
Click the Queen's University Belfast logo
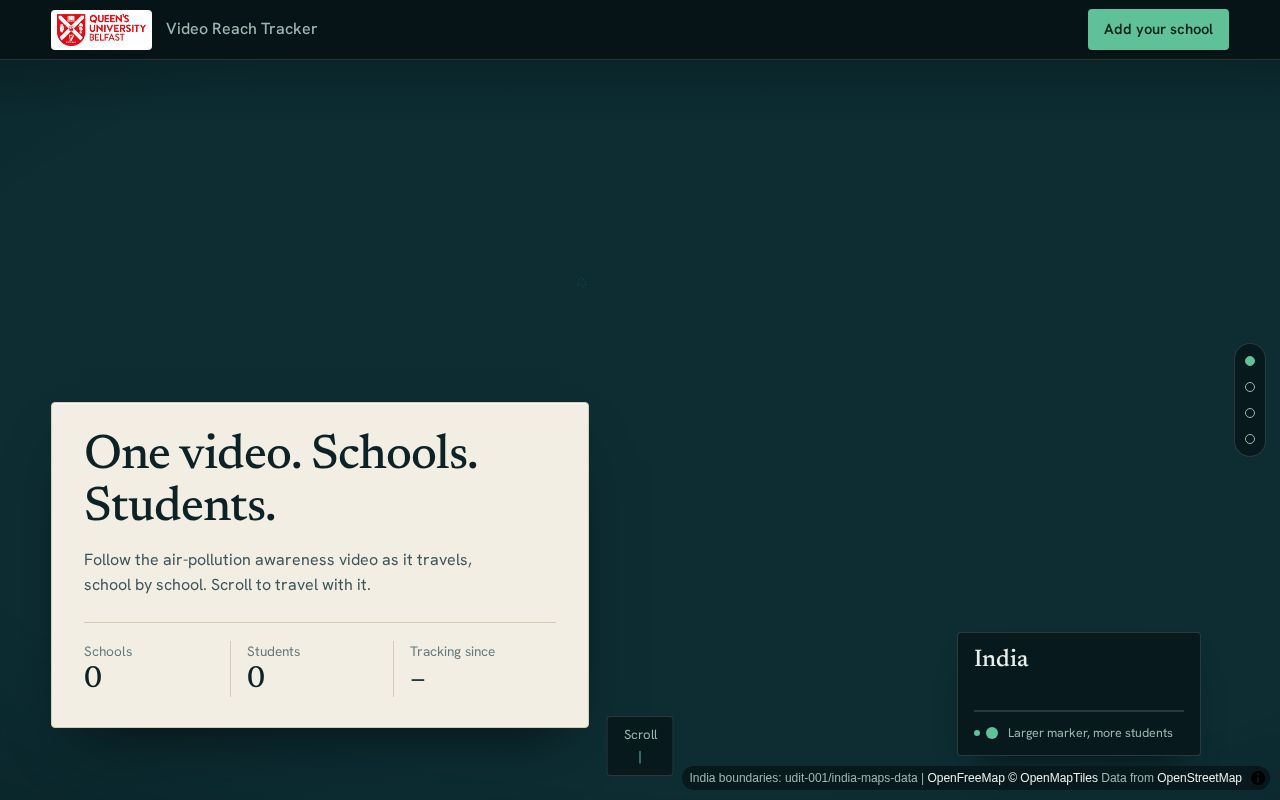click(101, 30)
